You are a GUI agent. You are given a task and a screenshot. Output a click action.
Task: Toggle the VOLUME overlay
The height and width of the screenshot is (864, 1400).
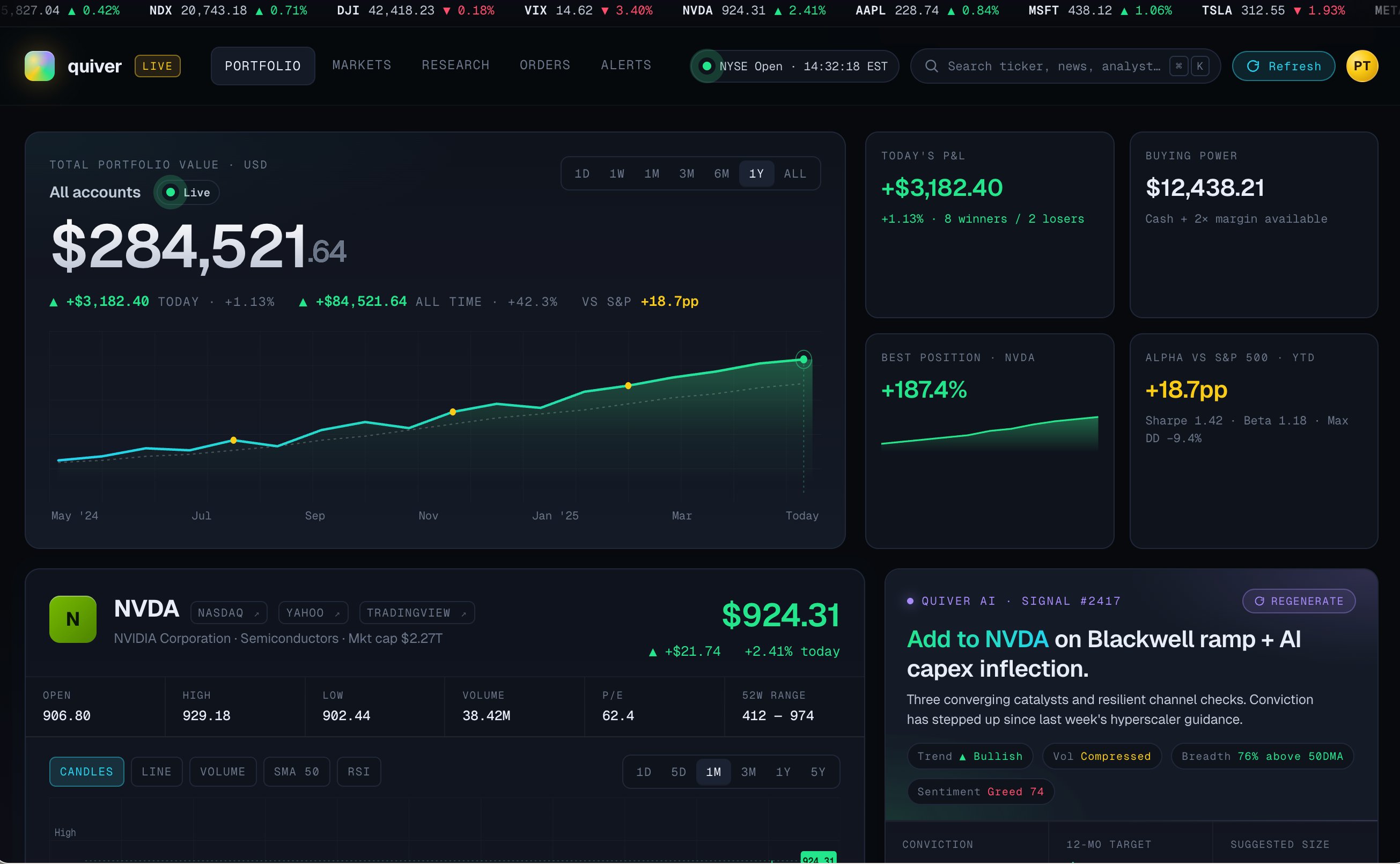click(223, 772)
